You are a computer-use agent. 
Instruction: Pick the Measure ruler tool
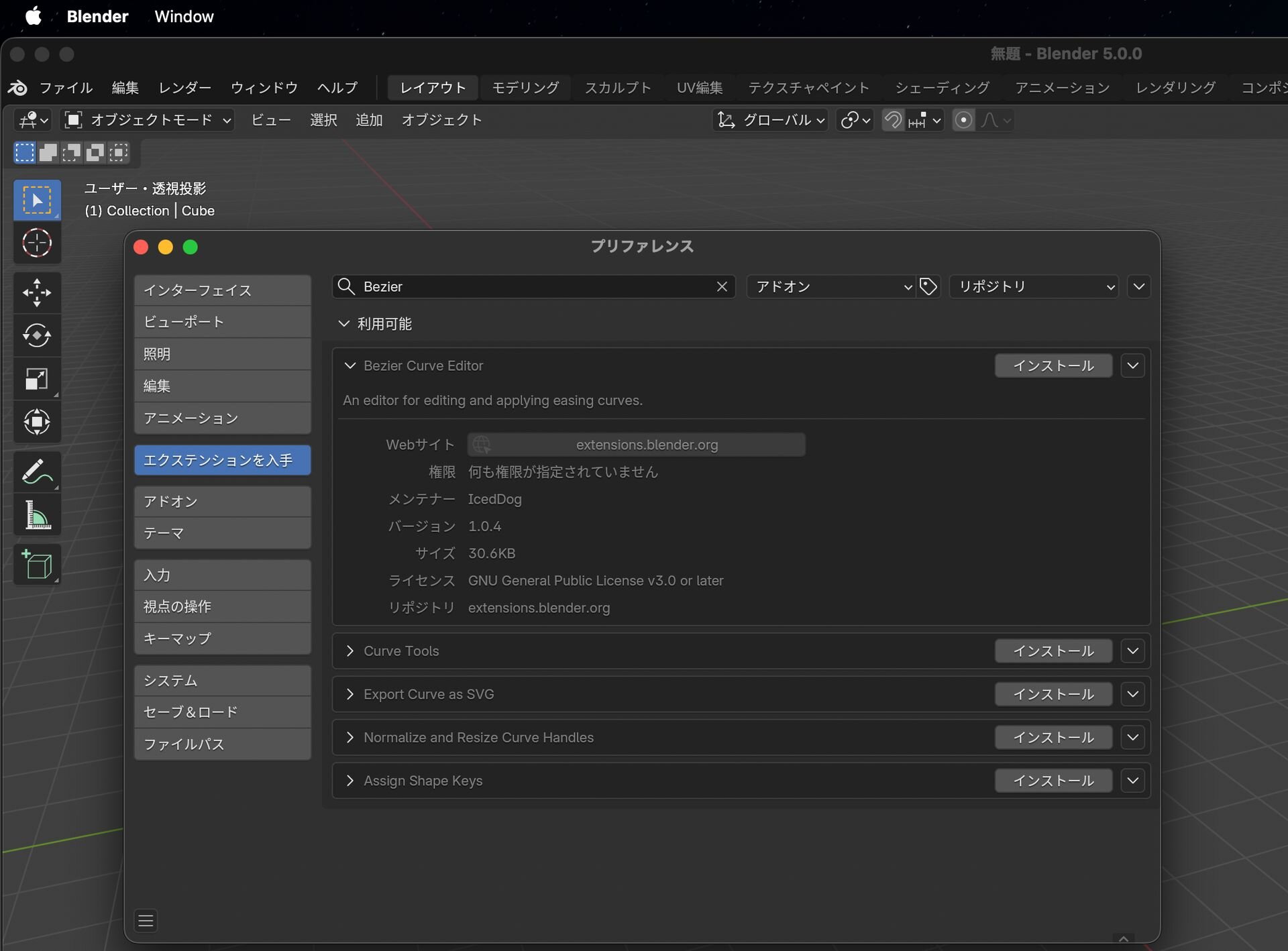click(37, 515)
